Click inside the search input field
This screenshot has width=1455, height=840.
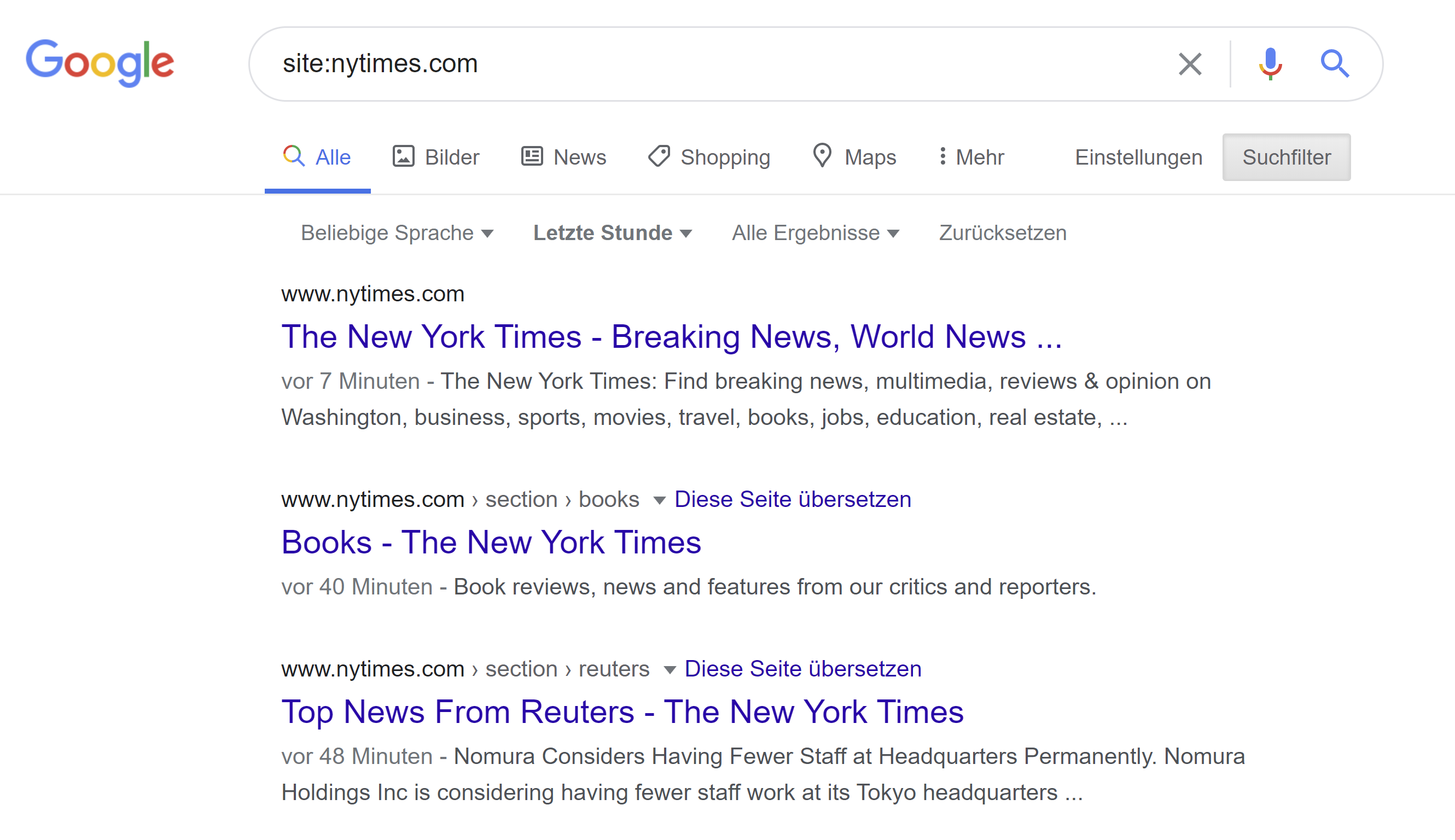point(692,63)
